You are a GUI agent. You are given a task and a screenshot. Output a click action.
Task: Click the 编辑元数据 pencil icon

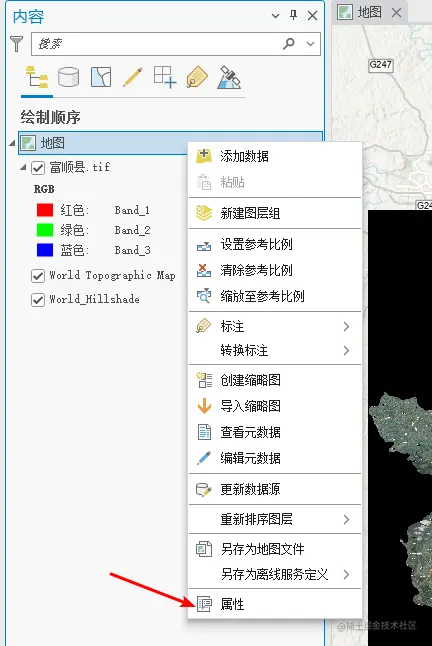coord(204,458)
